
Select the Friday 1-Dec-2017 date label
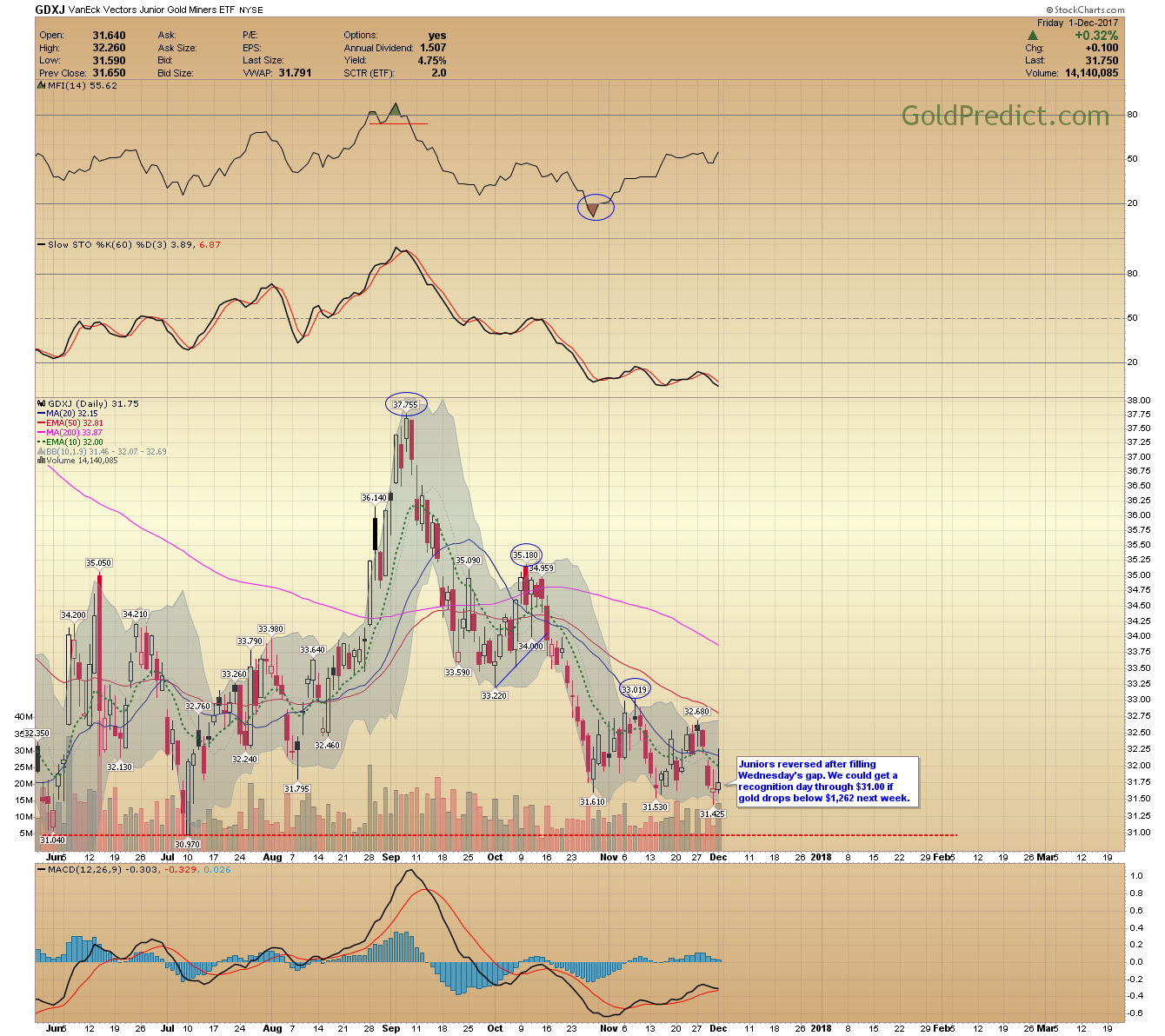tap(1077, 23)
